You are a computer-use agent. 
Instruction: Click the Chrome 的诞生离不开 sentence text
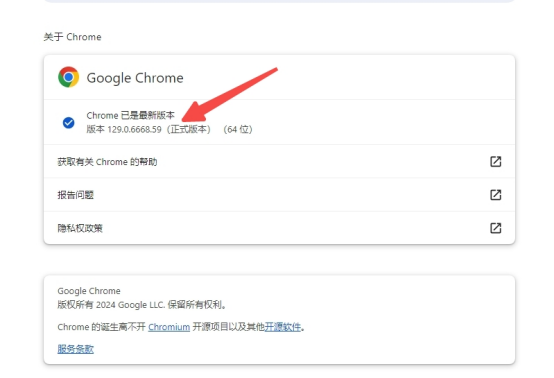pos(101,327)
